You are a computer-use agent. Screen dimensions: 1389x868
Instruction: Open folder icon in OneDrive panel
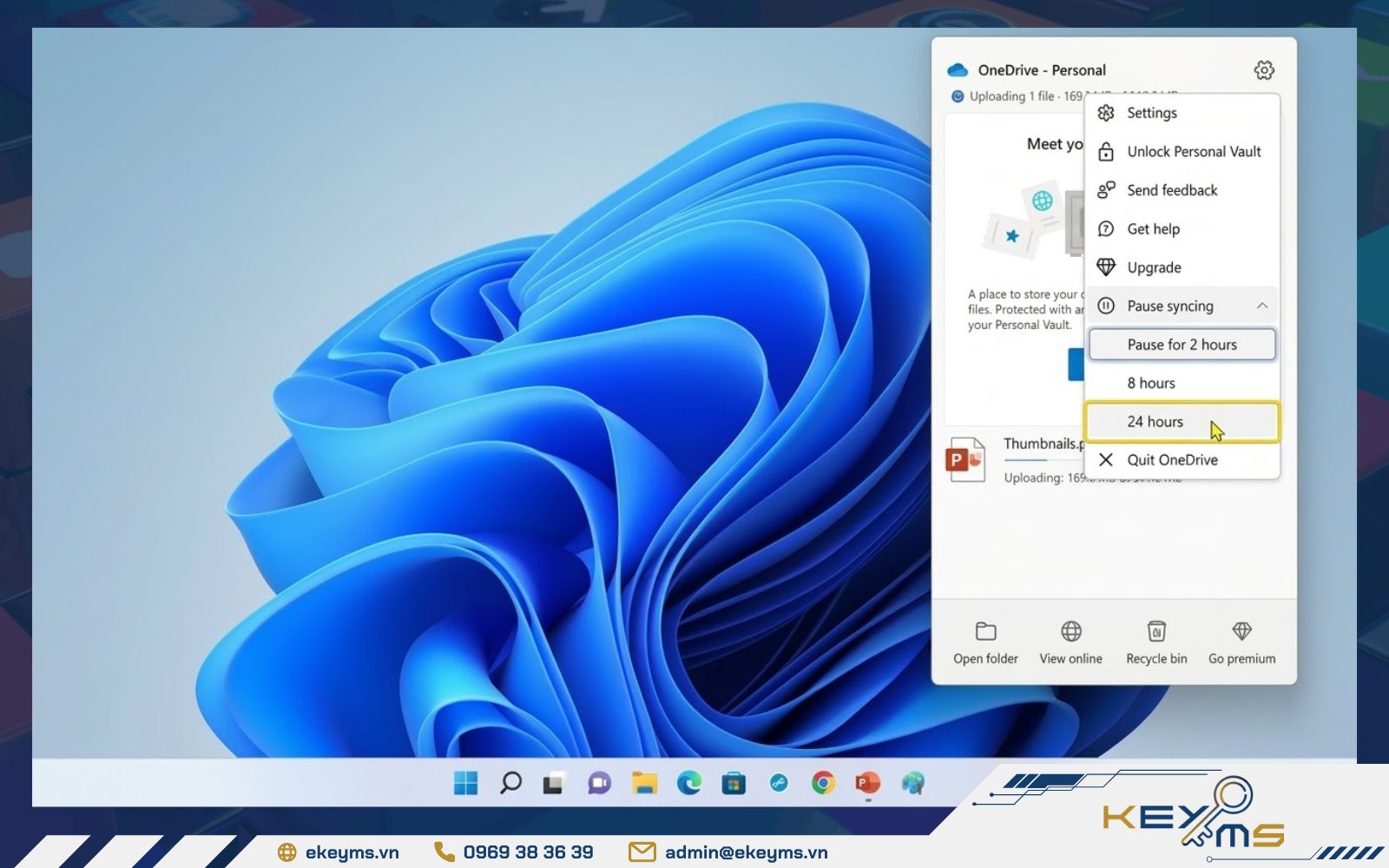tap(985, 631)
